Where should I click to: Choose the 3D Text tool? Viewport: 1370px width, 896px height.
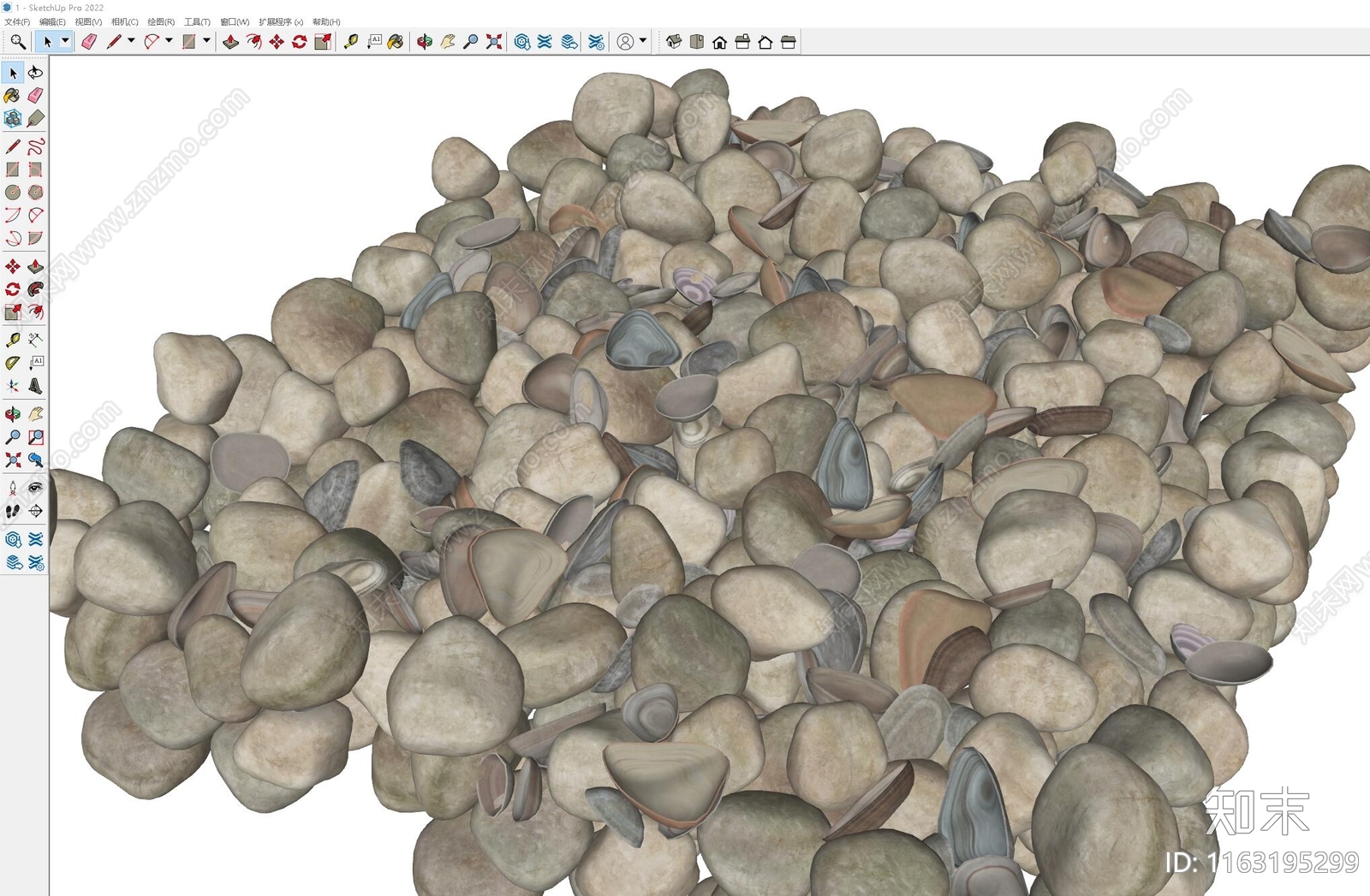35,386
